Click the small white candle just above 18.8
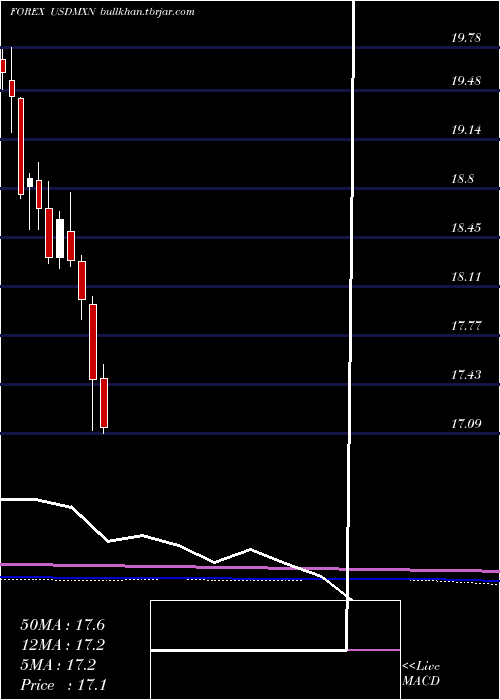500x700 pixels. 30,182
